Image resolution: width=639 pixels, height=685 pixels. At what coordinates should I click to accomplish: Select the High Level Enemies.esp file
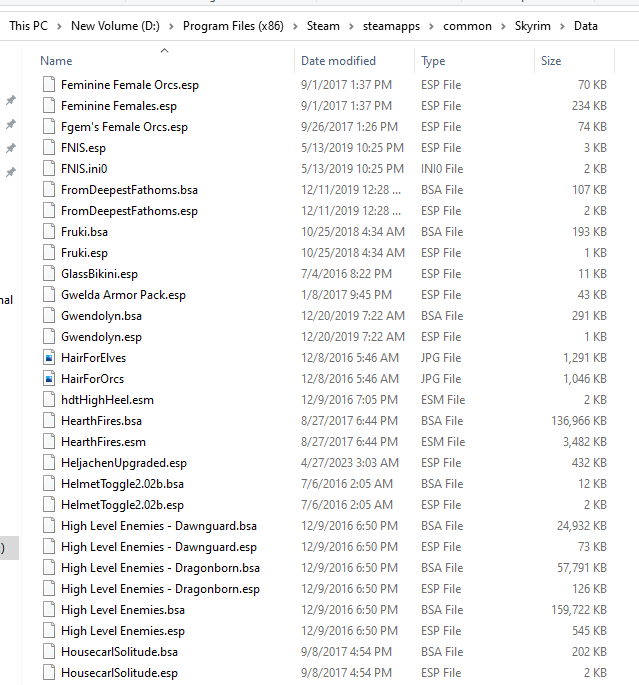click(123, 631)
